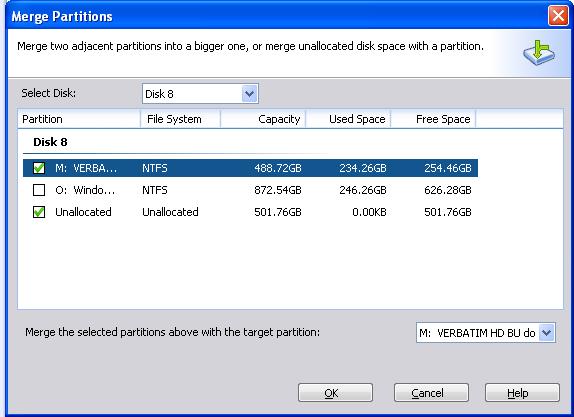The image size is (574, 417).
Task: Sort by Free Space column header
Action: pos(433,119)
